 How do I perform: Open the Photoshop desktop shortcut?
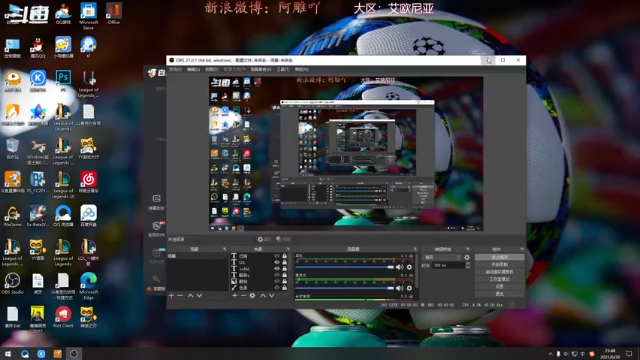pos(63,80)
